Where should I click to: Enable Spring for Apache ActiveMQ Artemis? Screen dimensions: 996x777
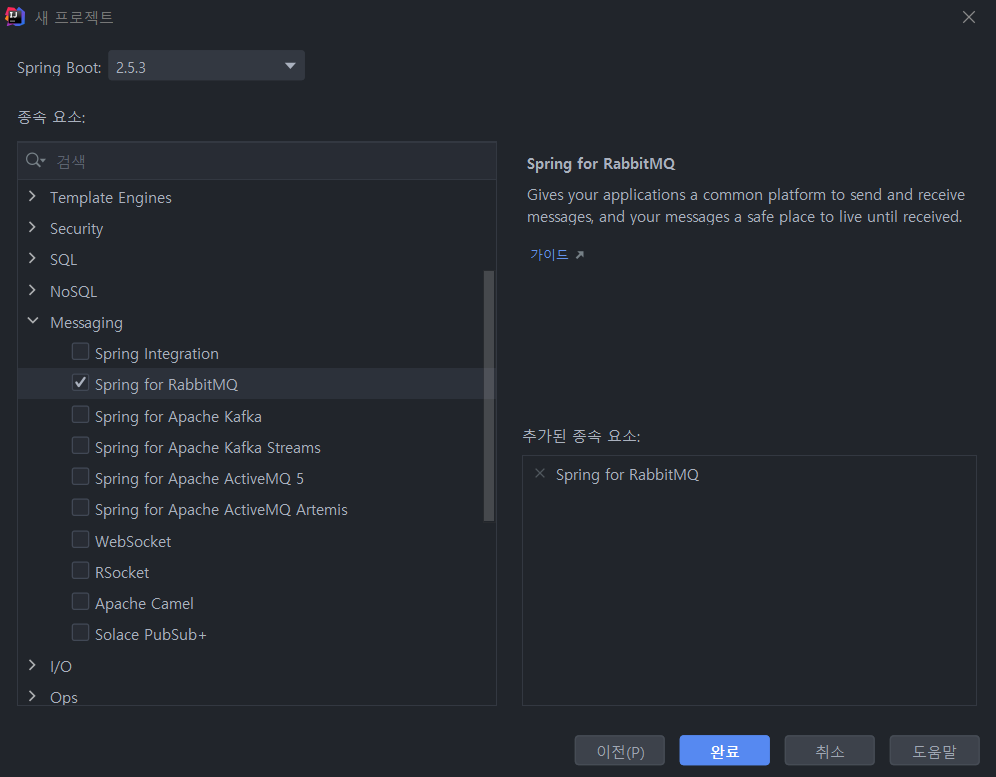click(81, 508)
